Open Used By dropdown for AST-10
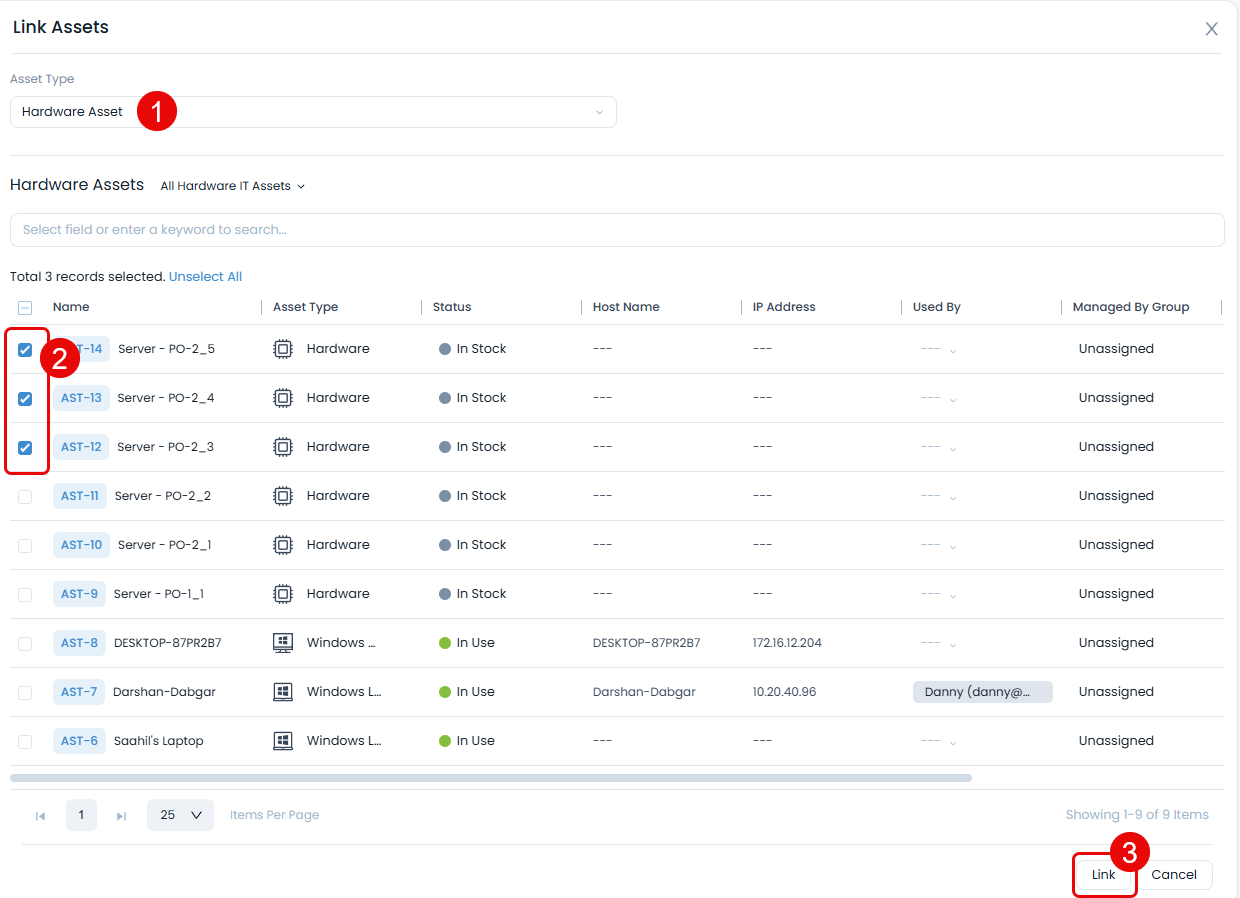1240x898 pixels. click(x=938, y=546)
